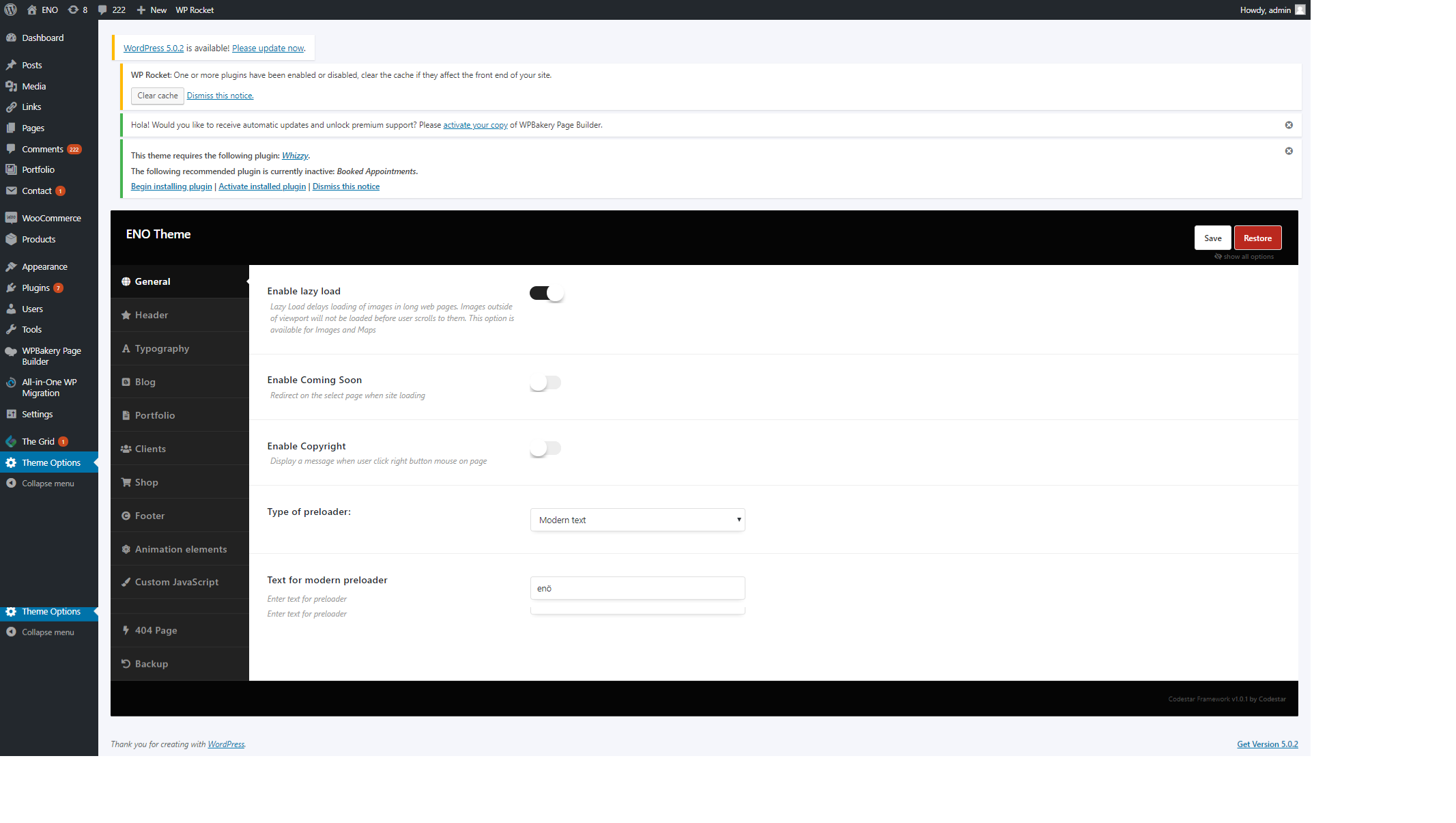Open the Clients tab
The width and height of the screenshot is (1456, 823).
(180, 449)
